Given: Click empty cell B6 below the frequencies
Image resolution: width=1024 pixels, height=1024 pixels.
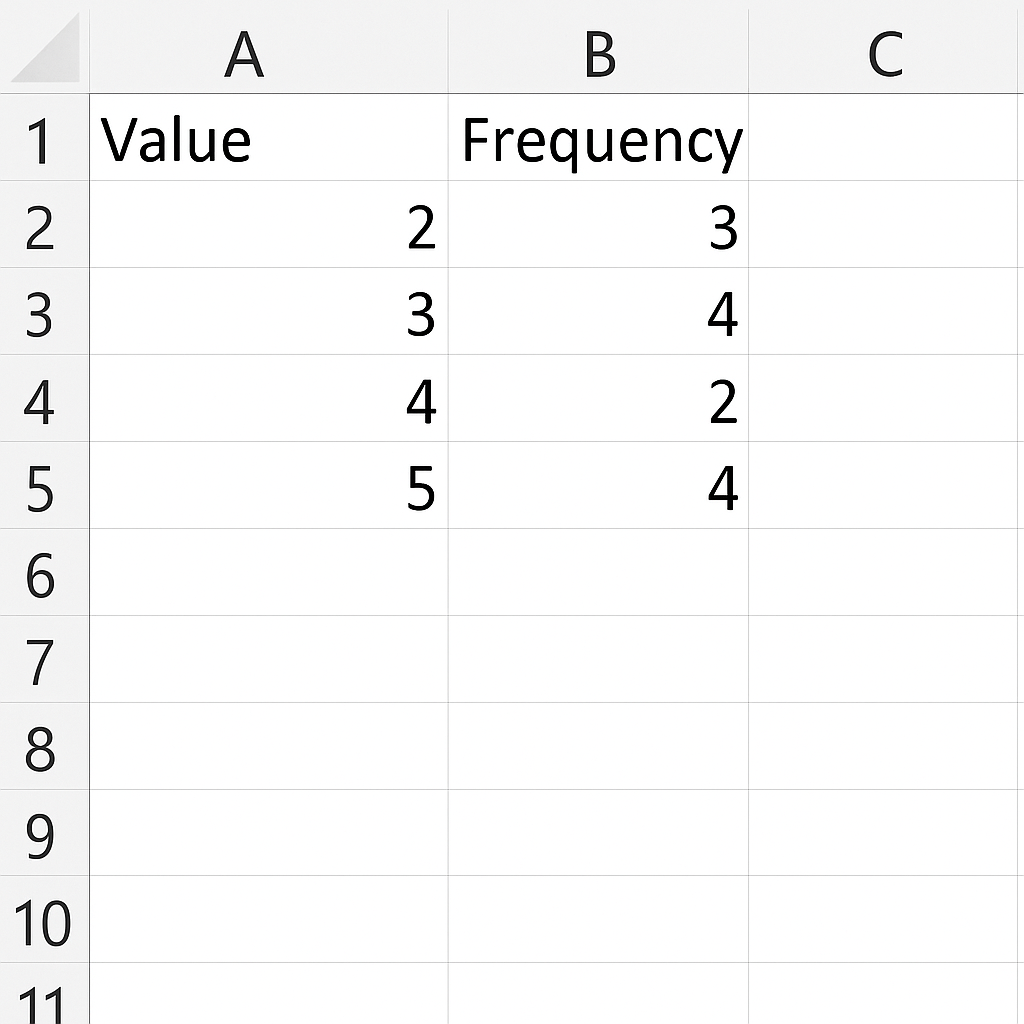Looking at the screenshot, I should tap(598, 574).
